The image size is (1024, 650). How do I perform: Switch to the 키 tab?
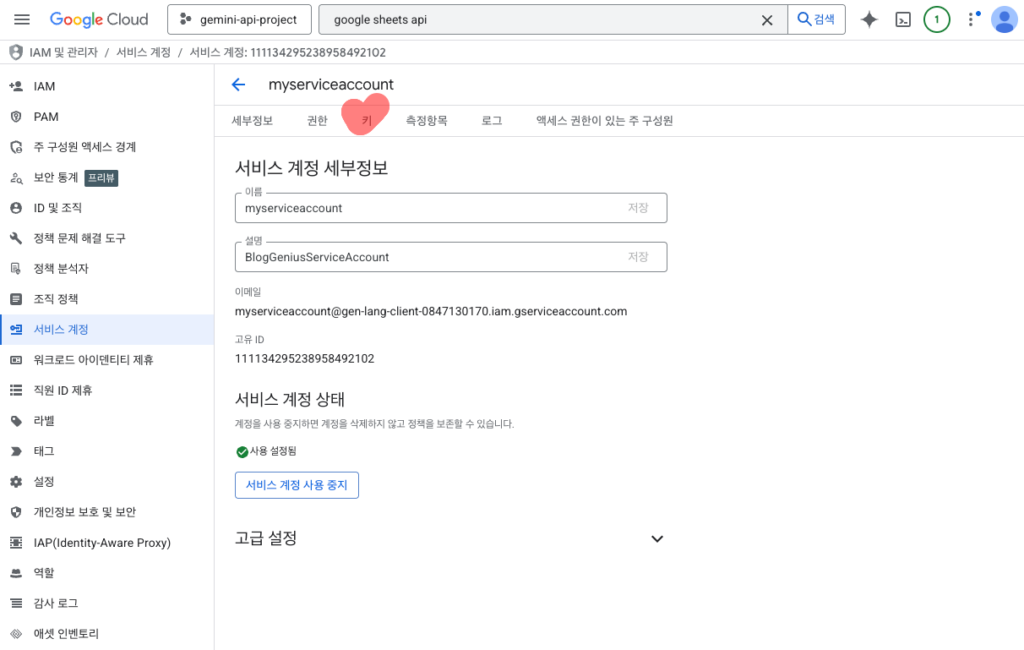coord(366,121)
